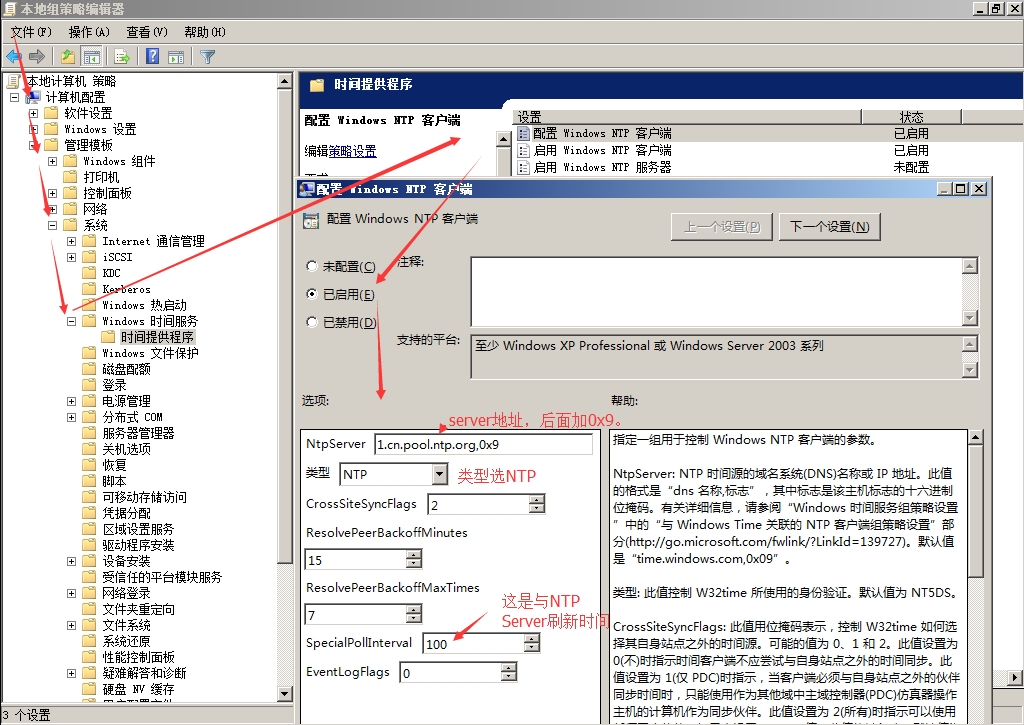Toggle the console tree show/hide icon
The height and width of the screenshot is (725, 1024).
pos(91,57)
